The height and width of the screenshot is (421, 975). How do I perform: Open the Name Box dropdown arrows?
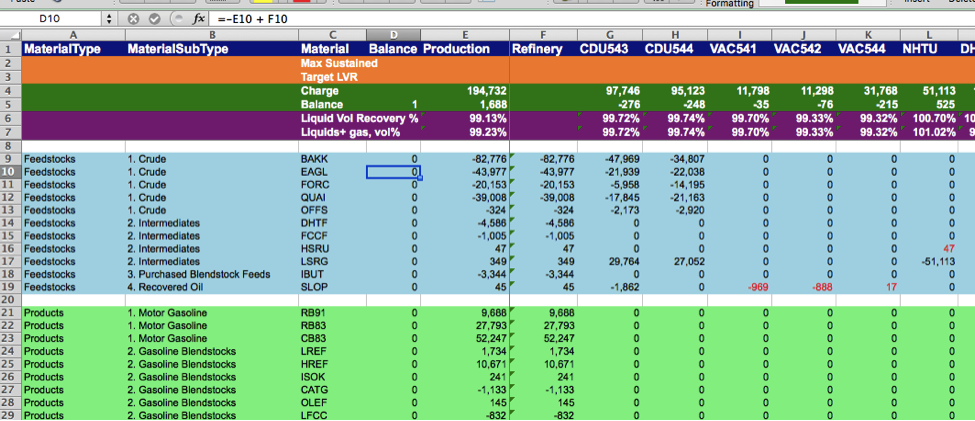[108, 19]
